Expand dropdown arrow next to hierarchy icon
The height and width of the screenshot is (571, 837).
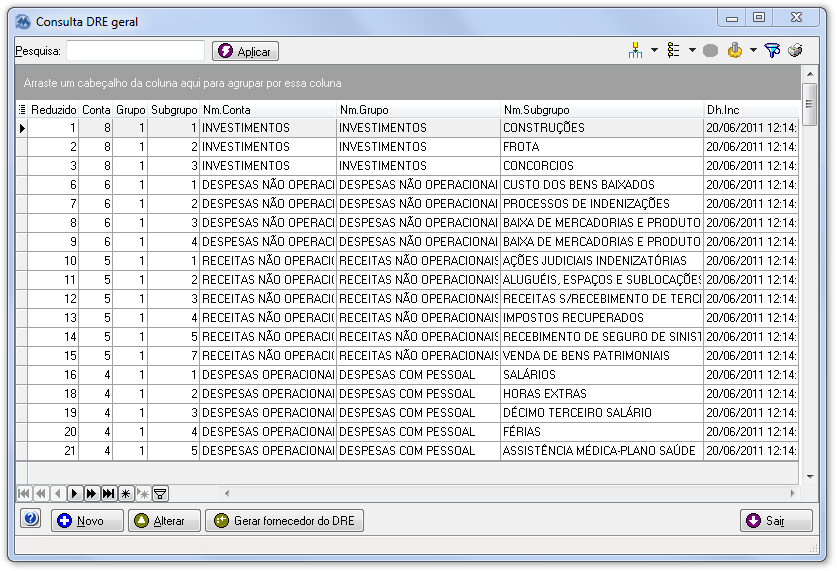coord(654,50)
